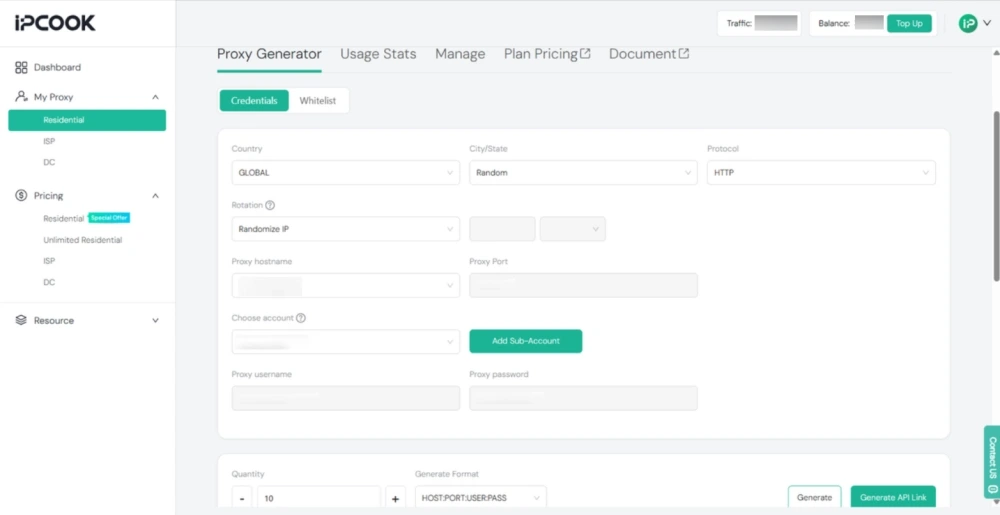Expand the account menu chevron
The image size is (1000, 515).
click(x=987, y=24)
